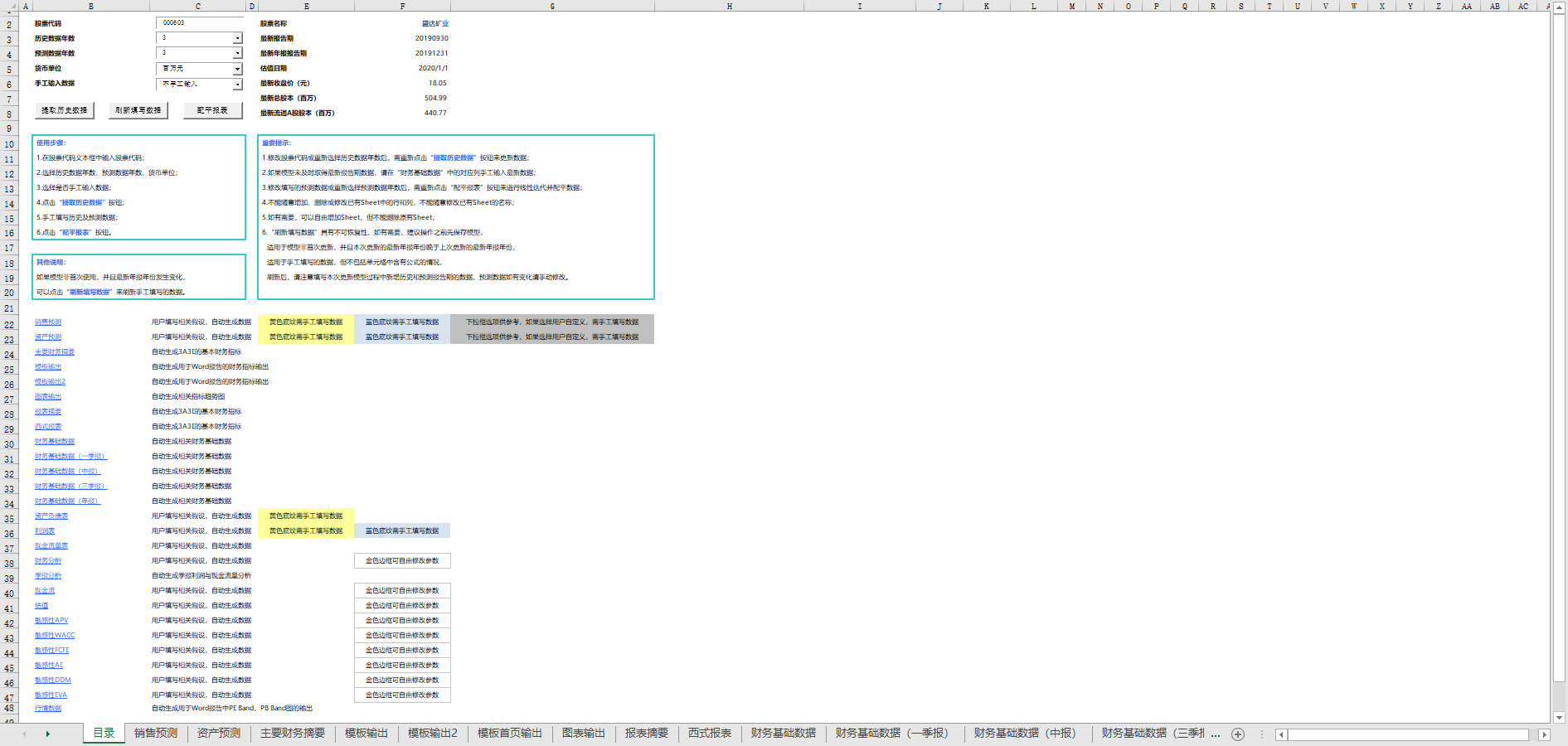Follow the 销售预测 hyperlink in column B
The width and height of the screenshot is (1568, 746).
48,322
